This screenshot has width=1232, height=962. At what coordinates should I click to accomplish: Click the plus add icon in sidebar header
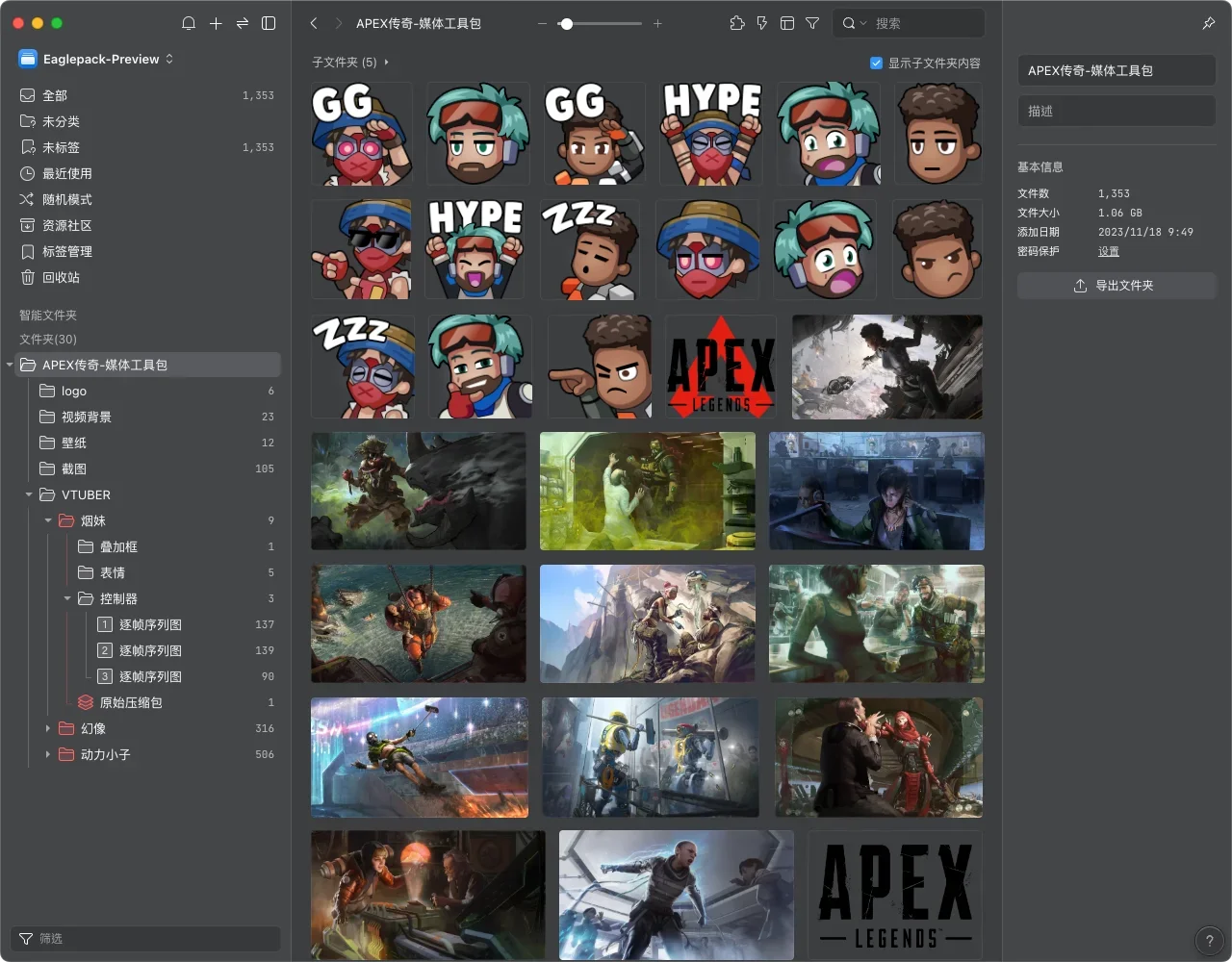click(216, 23)
